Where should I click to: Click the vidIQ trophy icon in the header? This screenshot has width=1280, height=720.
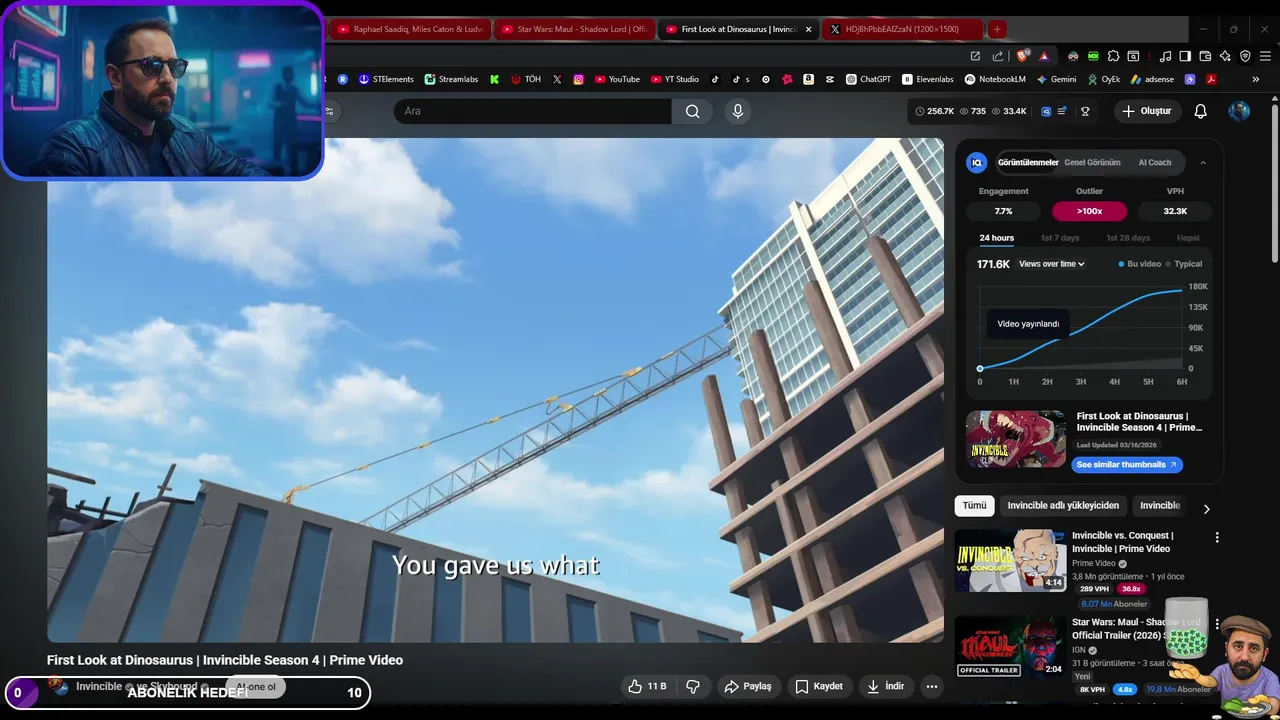coord(1085,111)
